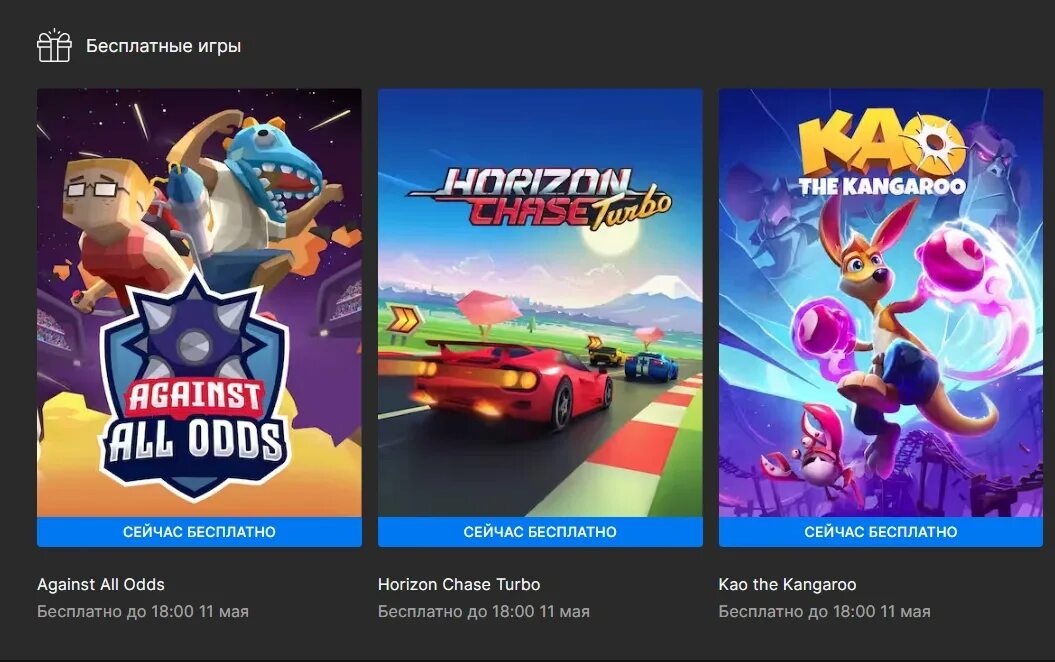Click the free-until date under Kao the Kangaroo
Image resolution: width=1055 pixels, height=662 pixels.
825,612
